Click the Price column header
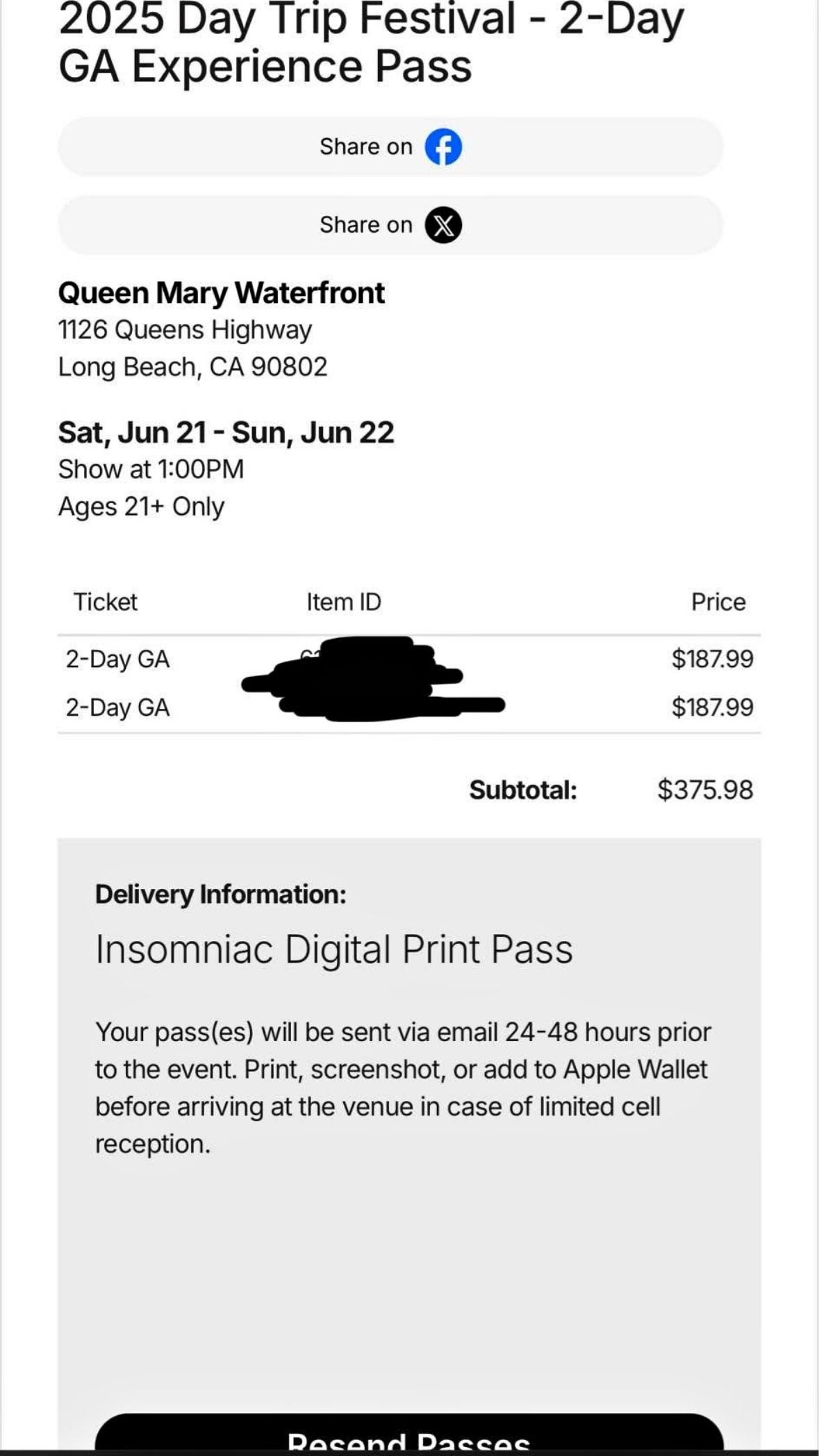 click(x=718, y=602)
